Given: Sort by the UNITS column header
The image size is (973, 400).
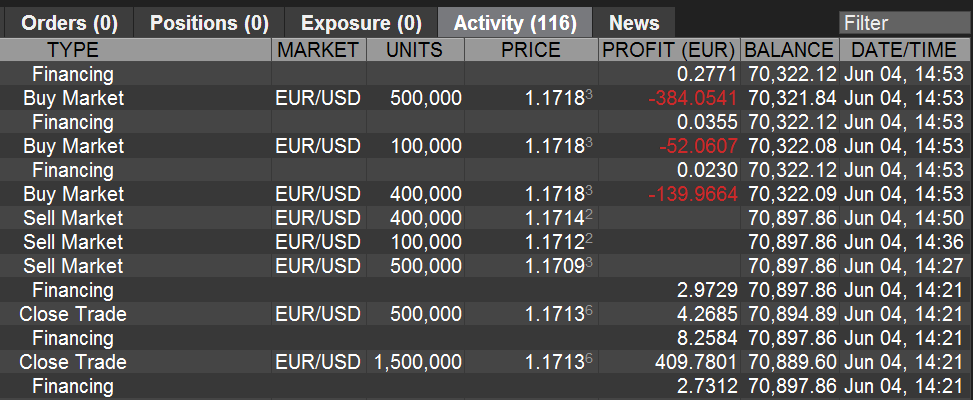Looking at the screenshot, I should [x=414, y=50].
